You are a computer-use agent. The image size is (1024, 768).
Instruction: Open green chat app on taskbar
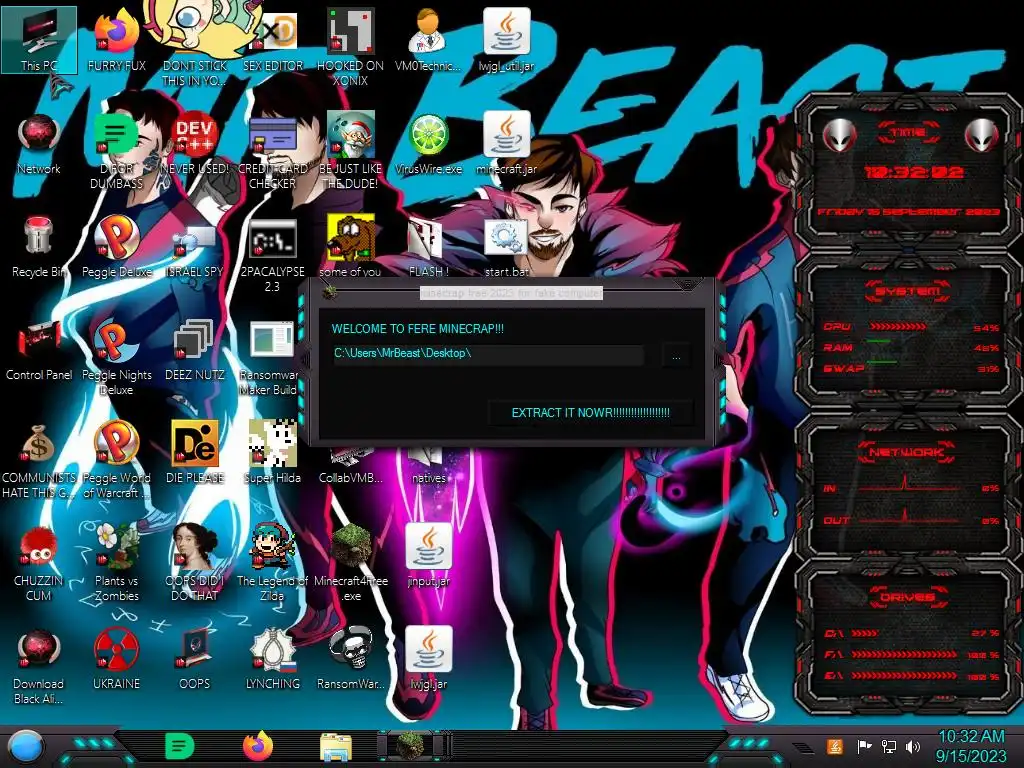coord(180,747)
